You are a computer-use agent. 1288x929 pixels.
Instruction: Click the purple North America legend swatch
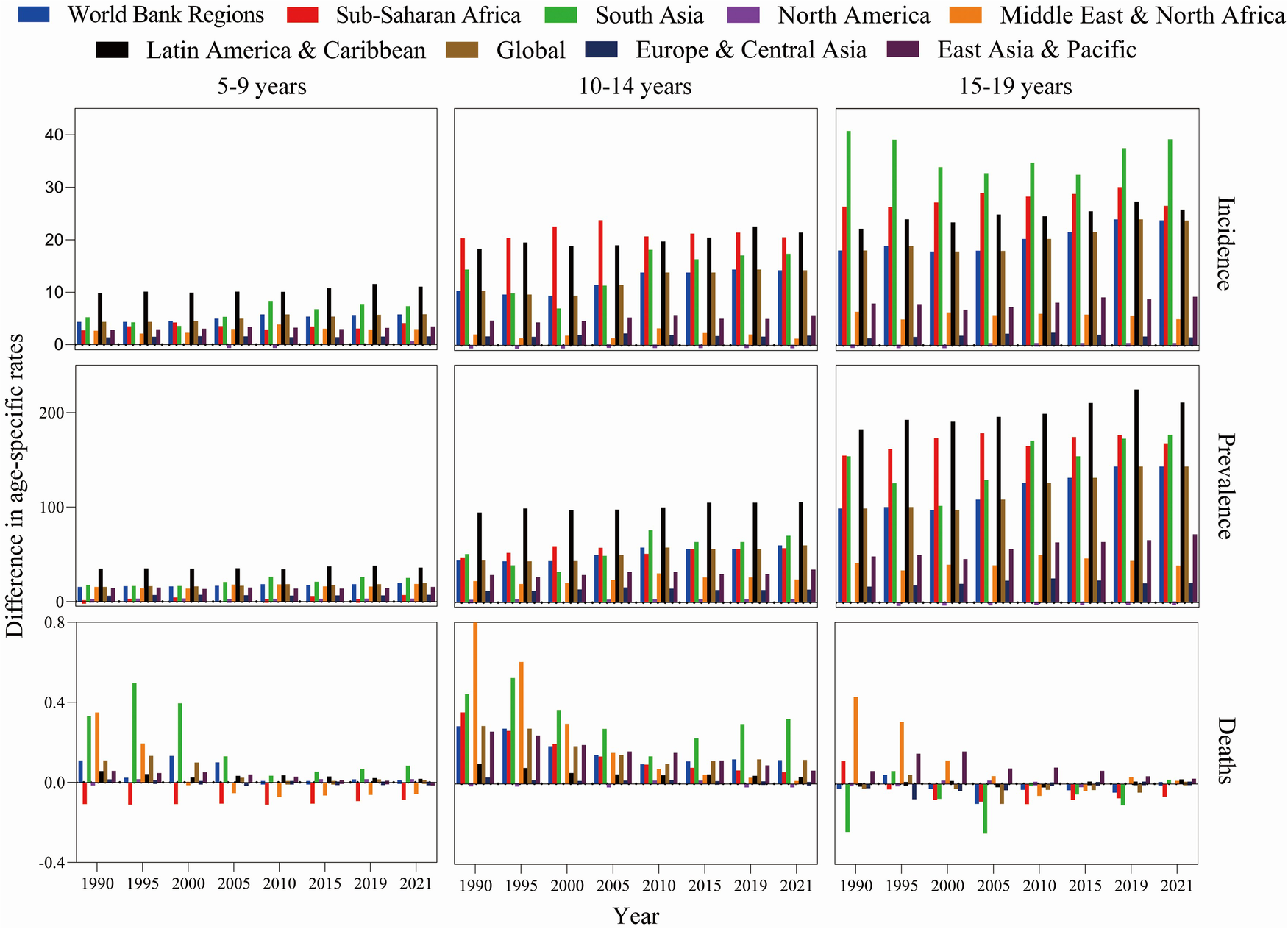click(x=749, y=14)
